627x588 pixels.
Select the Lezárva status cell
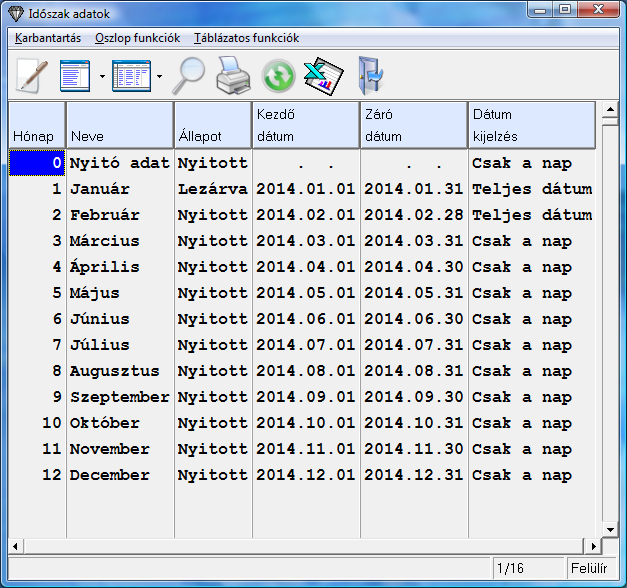(212, 189)
